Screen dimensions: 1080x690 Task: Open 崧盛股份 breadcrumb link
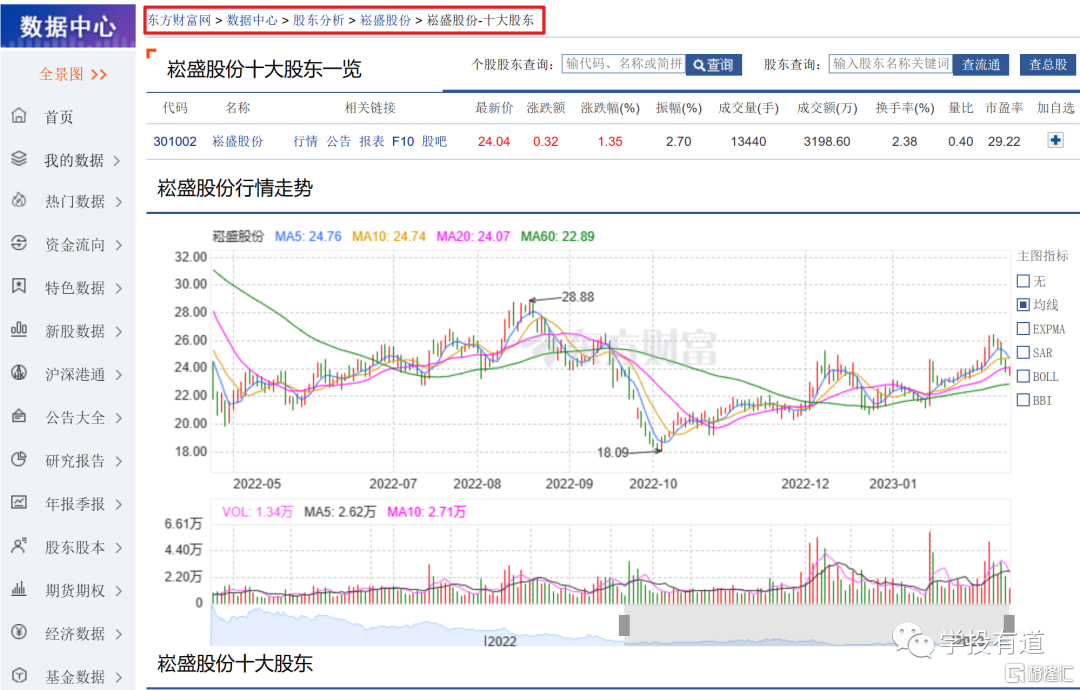click(385, 20)
